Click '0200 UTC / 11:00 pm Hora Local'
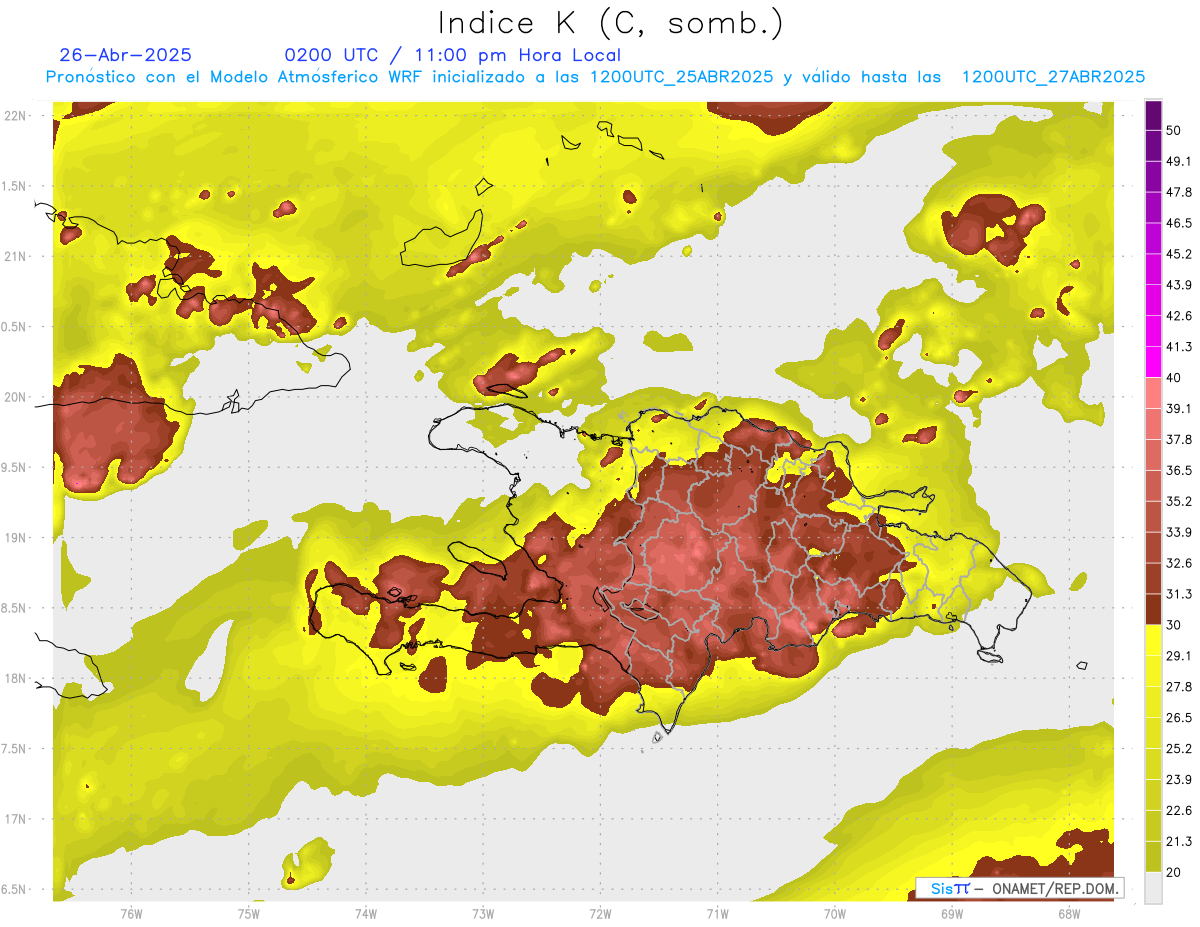The width and height of the screenshot is (1200, 927). tap(453, 55)
